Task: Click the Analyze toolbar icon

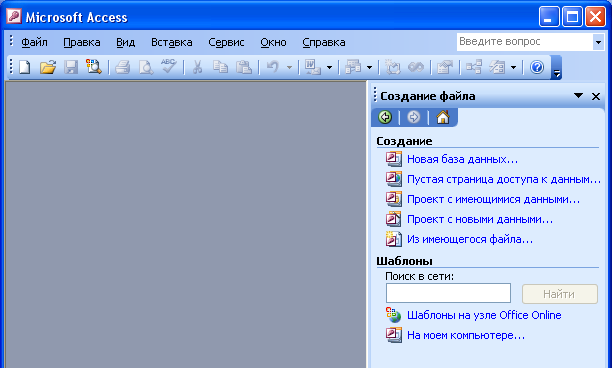Action: (353, 67)
